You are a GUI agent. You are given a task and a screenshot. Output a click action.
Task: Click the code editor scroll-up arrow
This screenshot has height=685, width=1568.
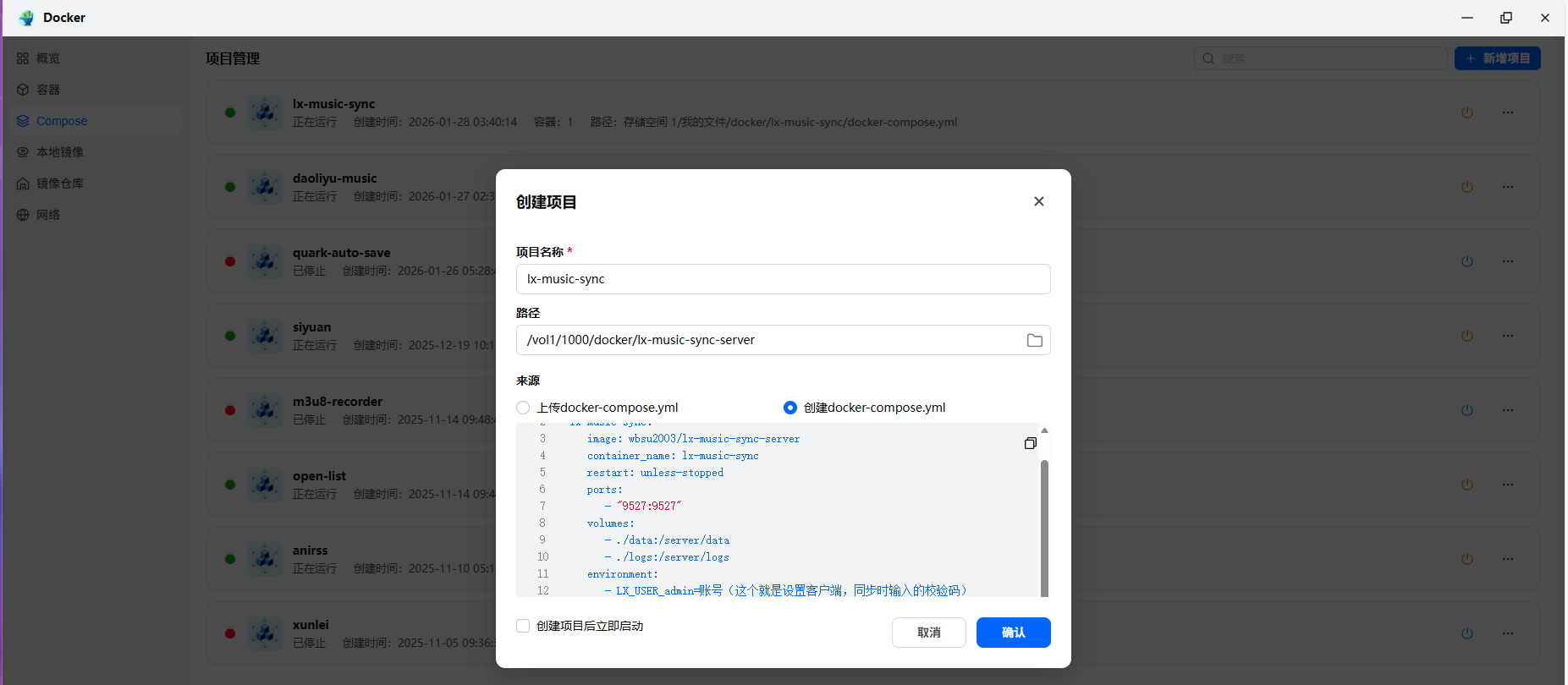coord(1044,430)
